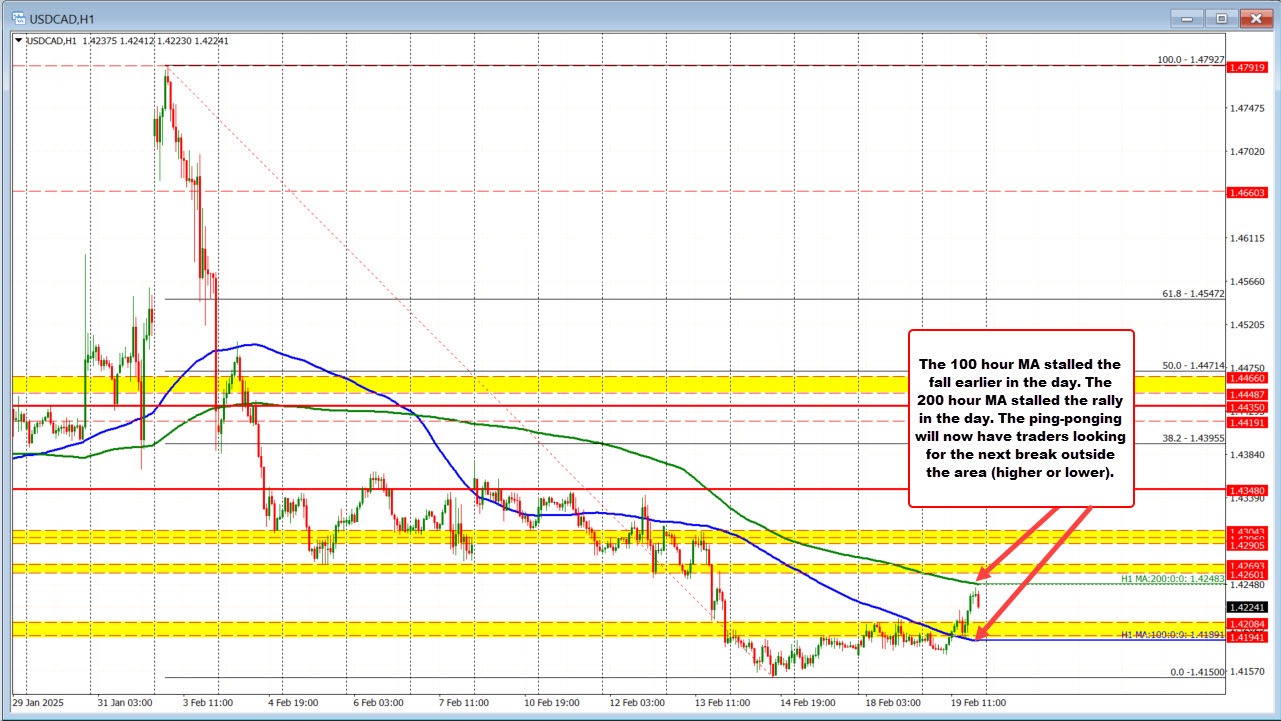
Task: Select the annotation box about the moving averages
Action: click(x=1020, y=419)
